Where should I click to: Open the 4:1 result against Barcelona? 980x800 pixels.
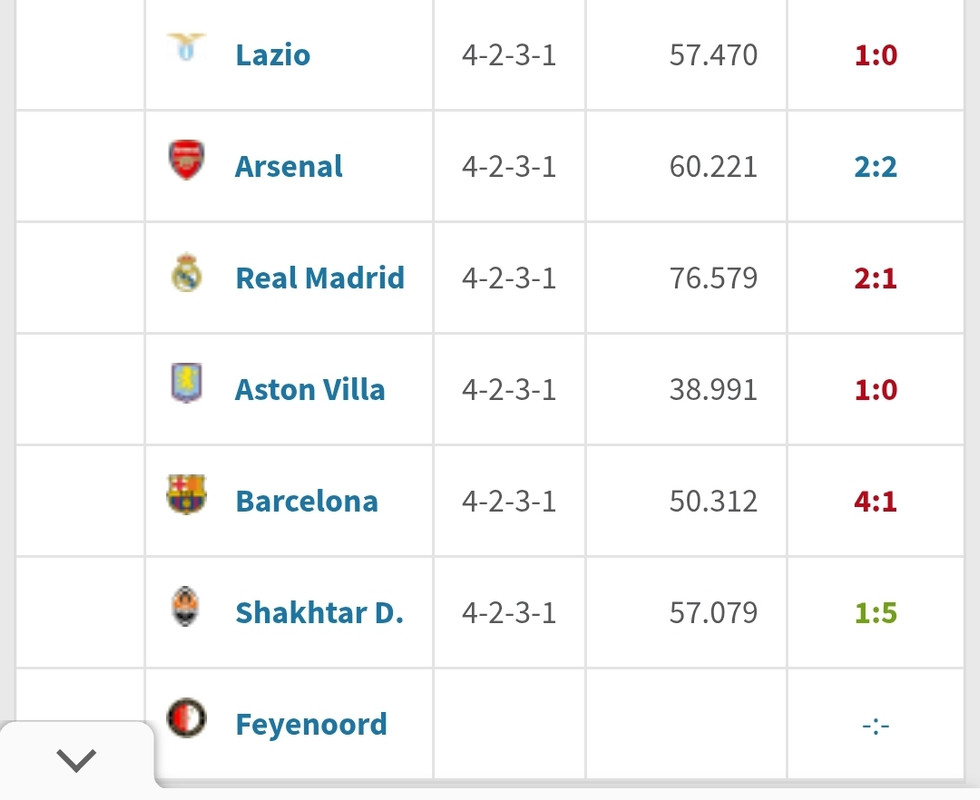pyautogui.click(x=876, y=501)
